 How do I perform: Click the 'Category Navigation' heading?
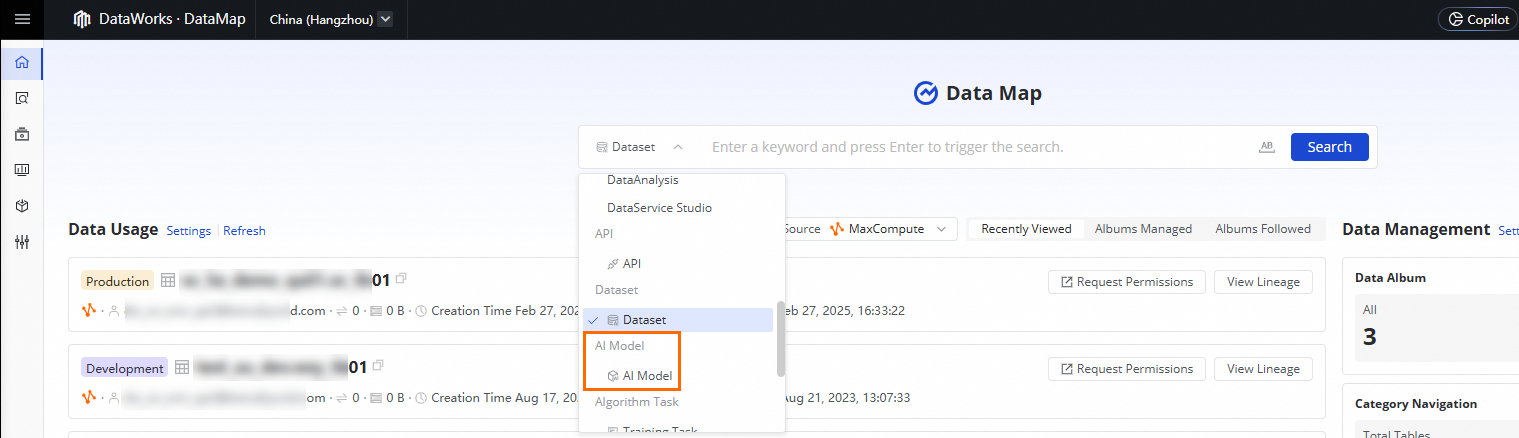(x=1415, y=404)
